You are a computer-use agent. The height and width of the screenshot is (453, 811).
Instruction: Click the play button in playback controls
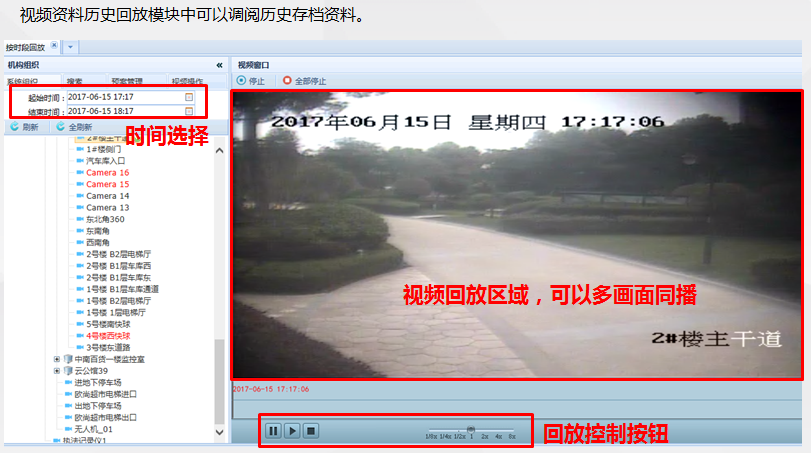coord(292,431)
